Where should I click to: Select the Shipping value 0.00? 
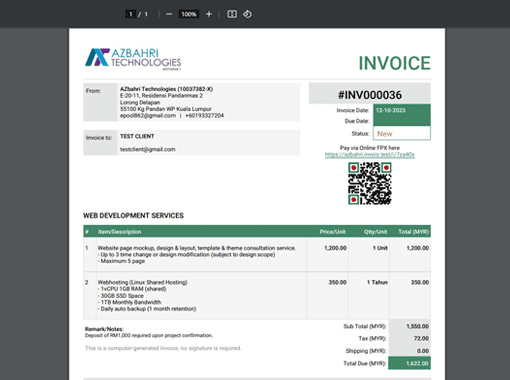click(x=423, y=351)
